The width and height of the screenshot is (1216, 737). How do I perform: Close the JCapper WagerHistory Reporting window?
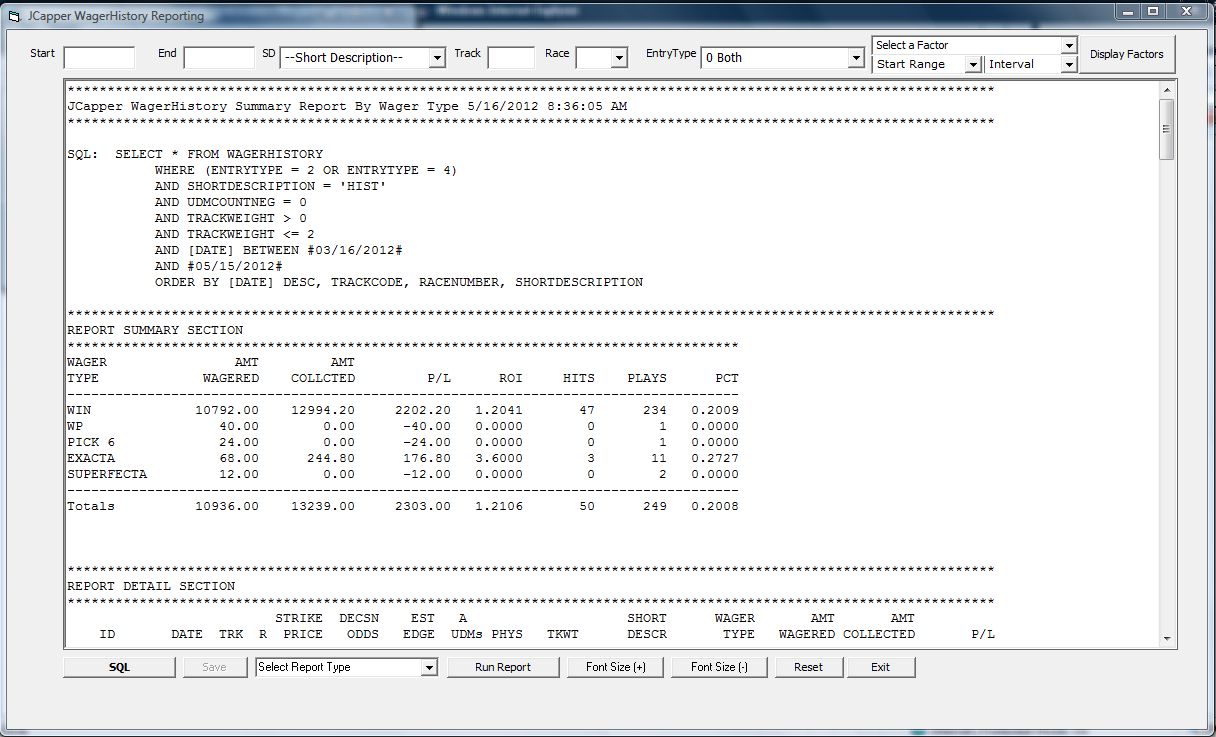pos(1187,11)
